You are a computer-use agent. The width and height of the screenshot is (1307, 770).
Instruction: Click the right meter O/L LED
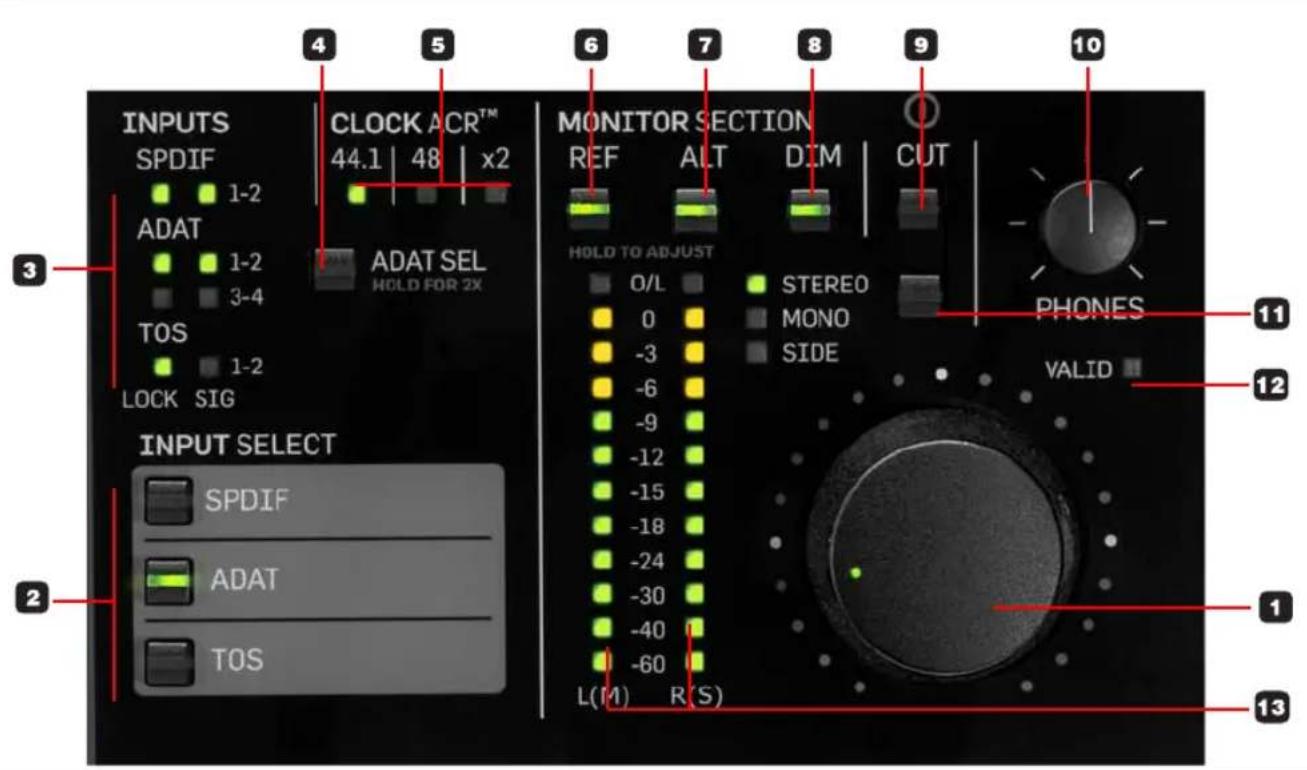[x=694, y=285]
